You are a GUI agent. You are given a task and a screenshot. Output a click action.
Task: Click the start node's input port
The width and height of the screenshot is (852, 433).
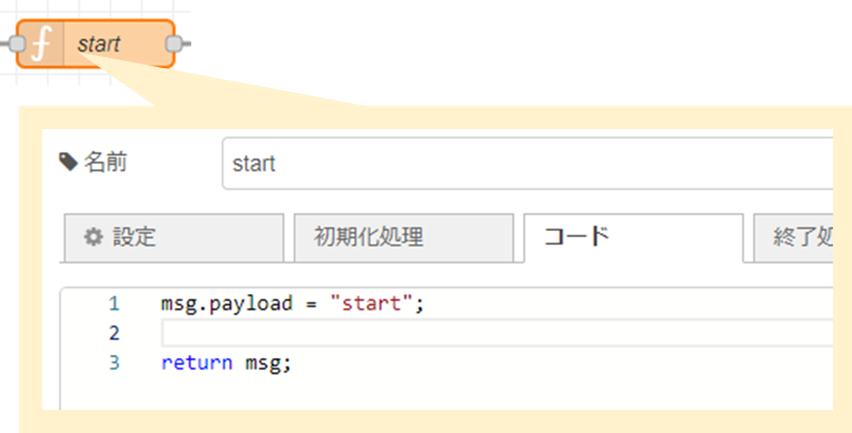click(17, 44)
